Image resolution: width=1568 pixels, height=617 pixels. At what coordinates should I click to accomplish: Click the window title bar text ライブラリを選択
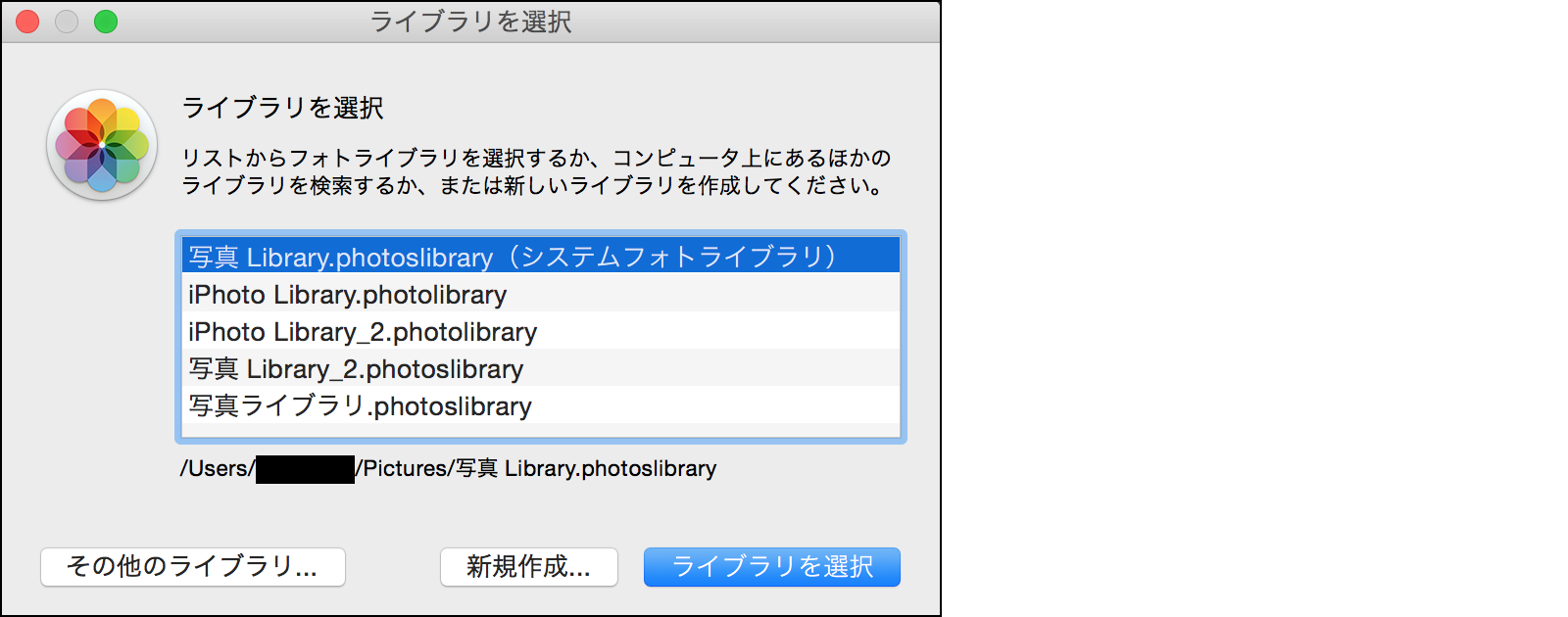coord(470,22)
